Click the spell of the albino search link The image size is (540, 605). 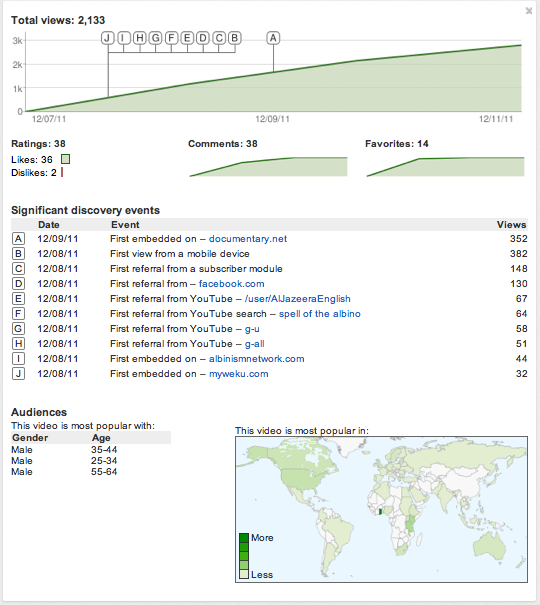[x=320, y=314]
